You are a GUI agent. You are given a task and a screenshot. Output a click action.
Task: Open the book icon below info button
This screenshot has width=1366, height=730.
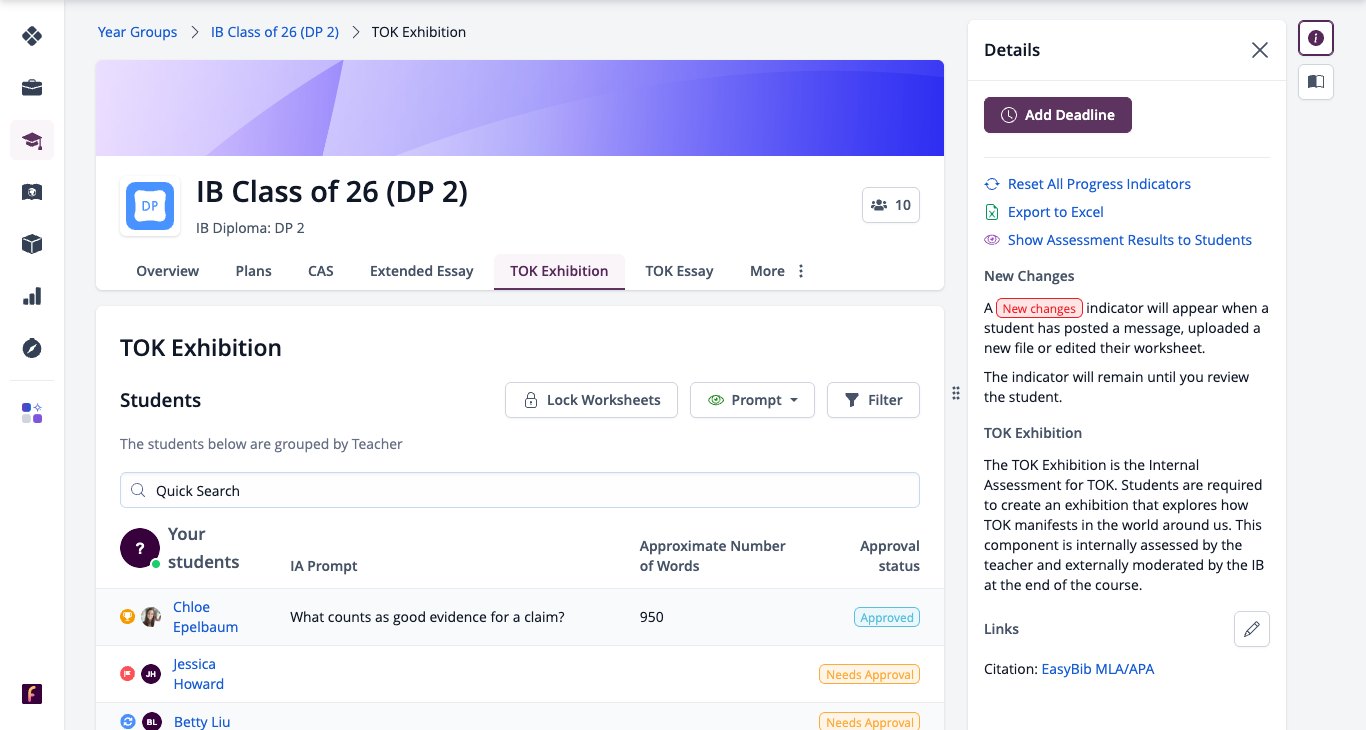tap(1316, 81)
